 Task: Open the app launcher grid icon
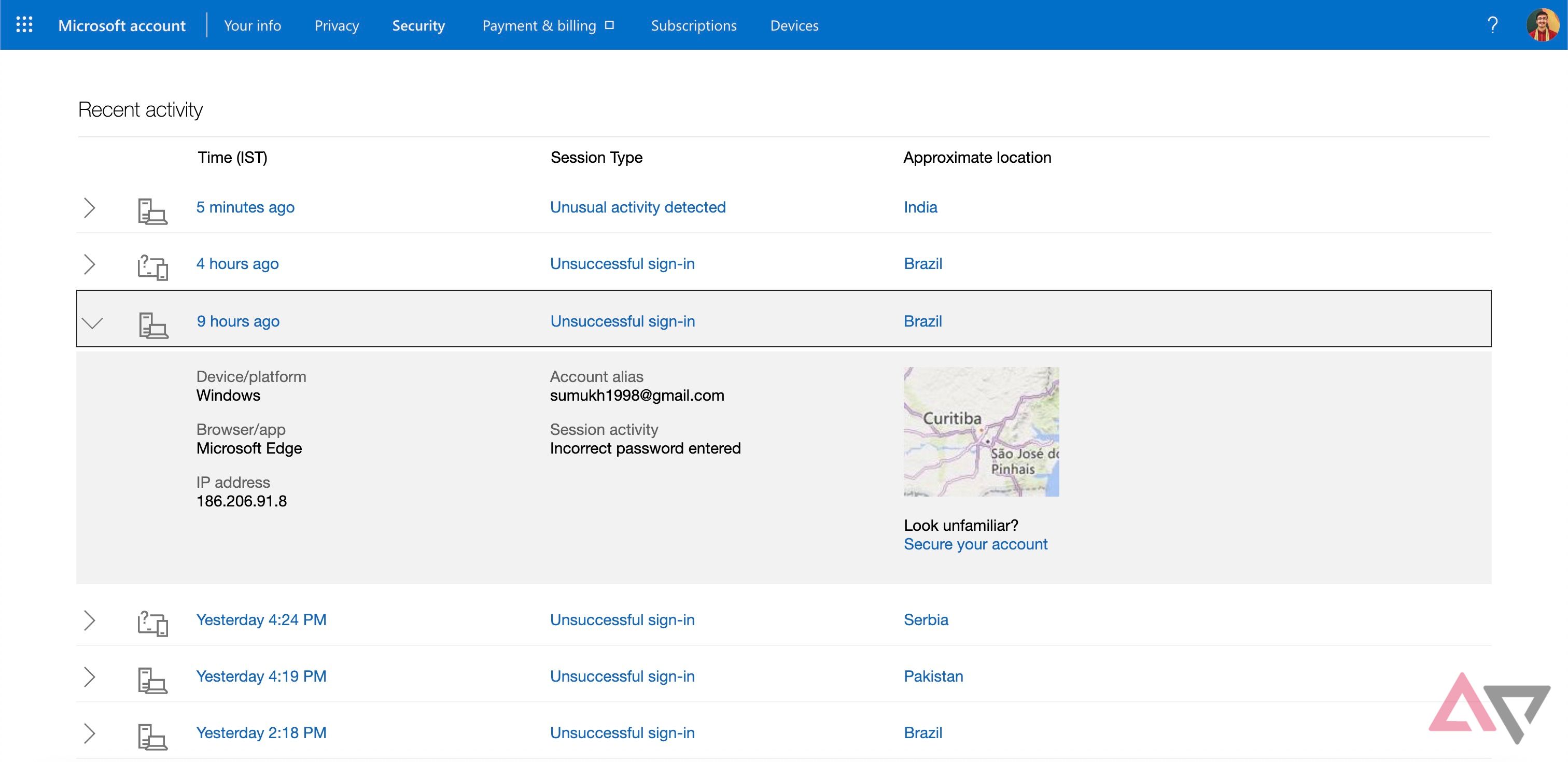click(24, 25)
